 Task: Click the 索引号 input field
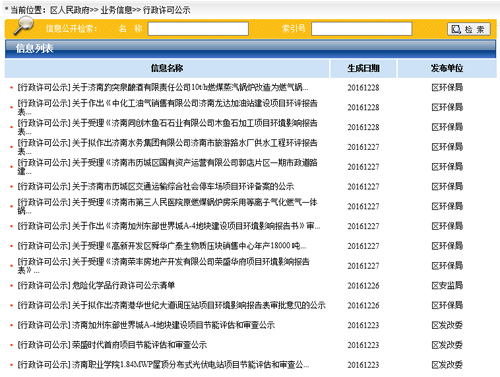click(x=362, y=29)
